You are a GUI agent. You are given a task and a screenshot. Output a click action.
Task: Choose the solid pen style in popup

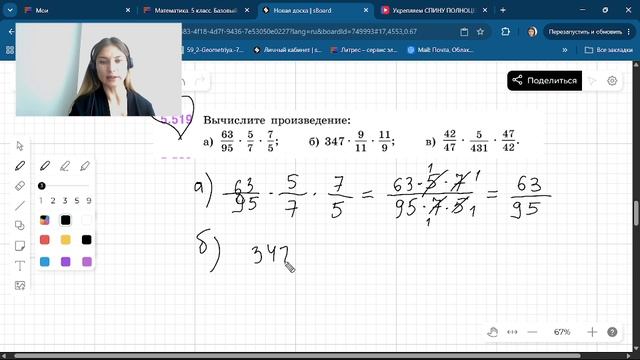(x=45, y=166)
